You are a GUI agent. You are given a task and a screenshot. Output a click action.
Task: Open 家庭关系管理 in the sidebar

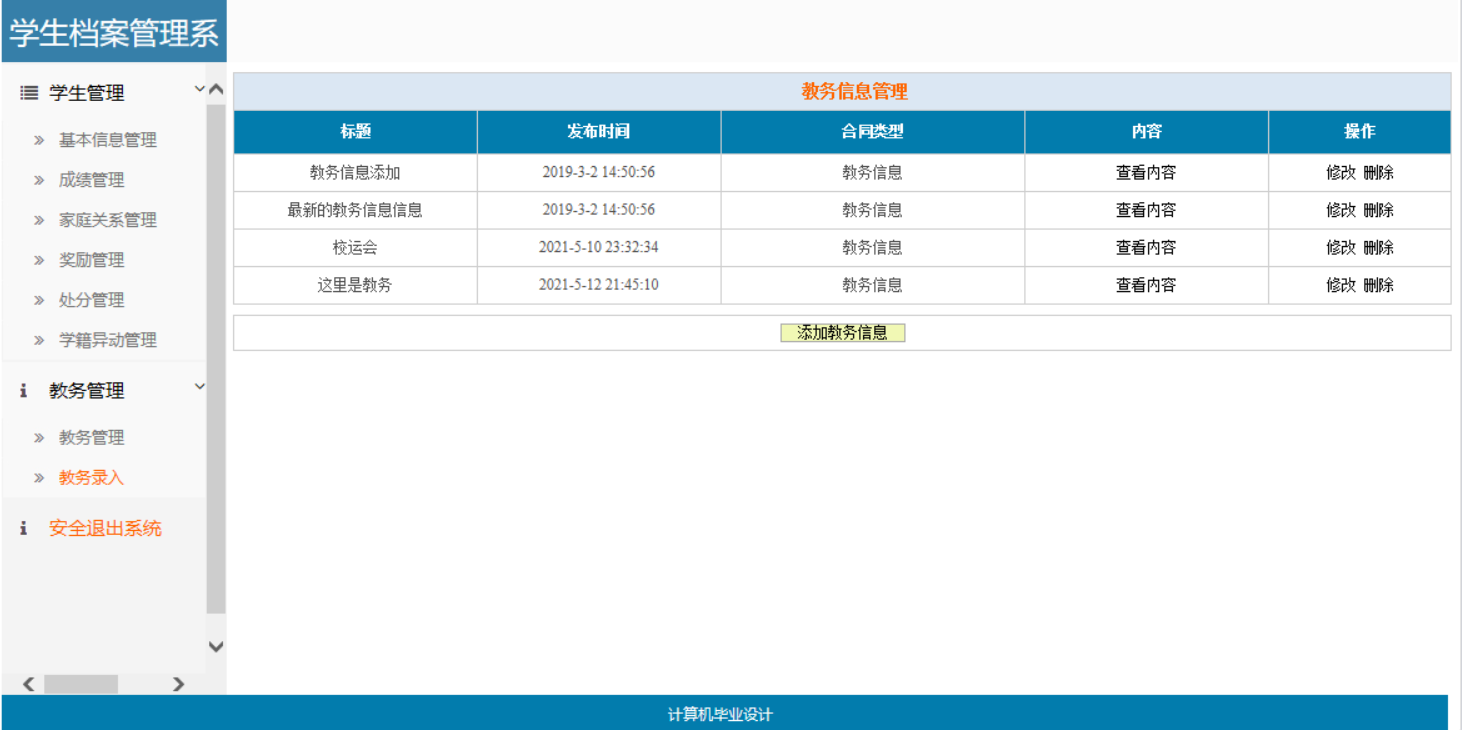(108, 220)
